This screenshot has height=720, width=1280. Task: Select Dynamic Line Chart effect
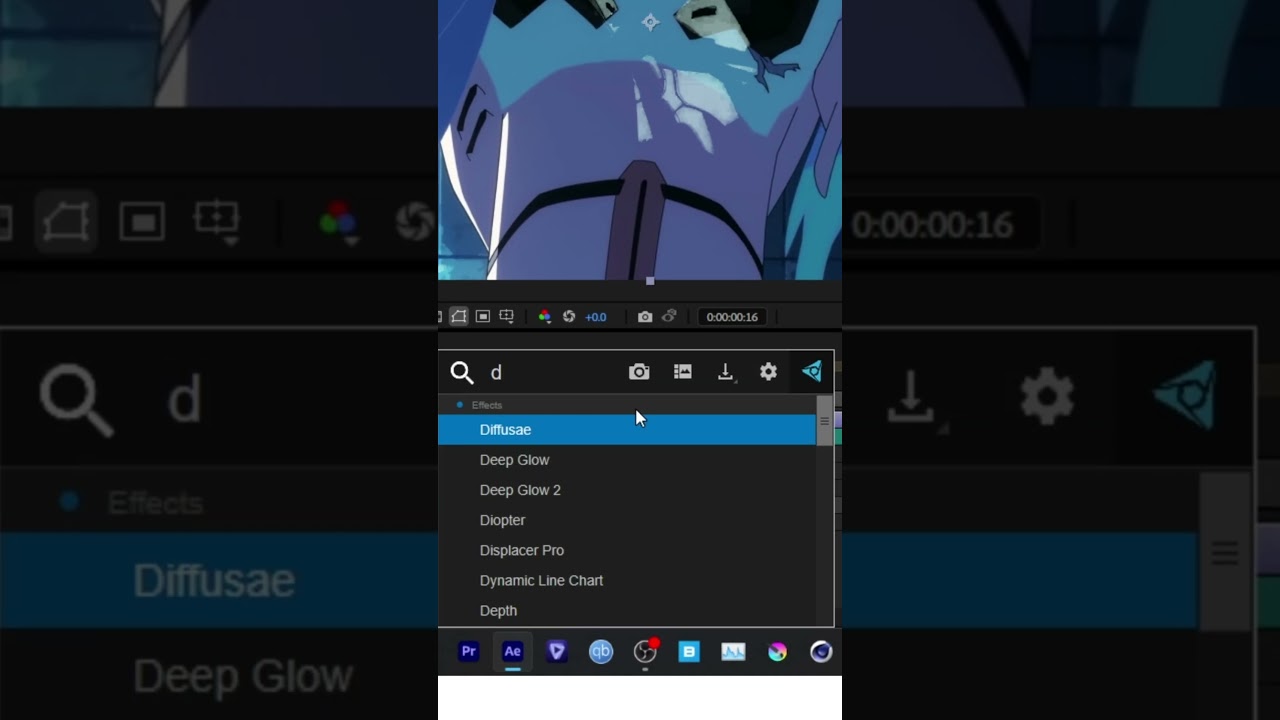627,580
